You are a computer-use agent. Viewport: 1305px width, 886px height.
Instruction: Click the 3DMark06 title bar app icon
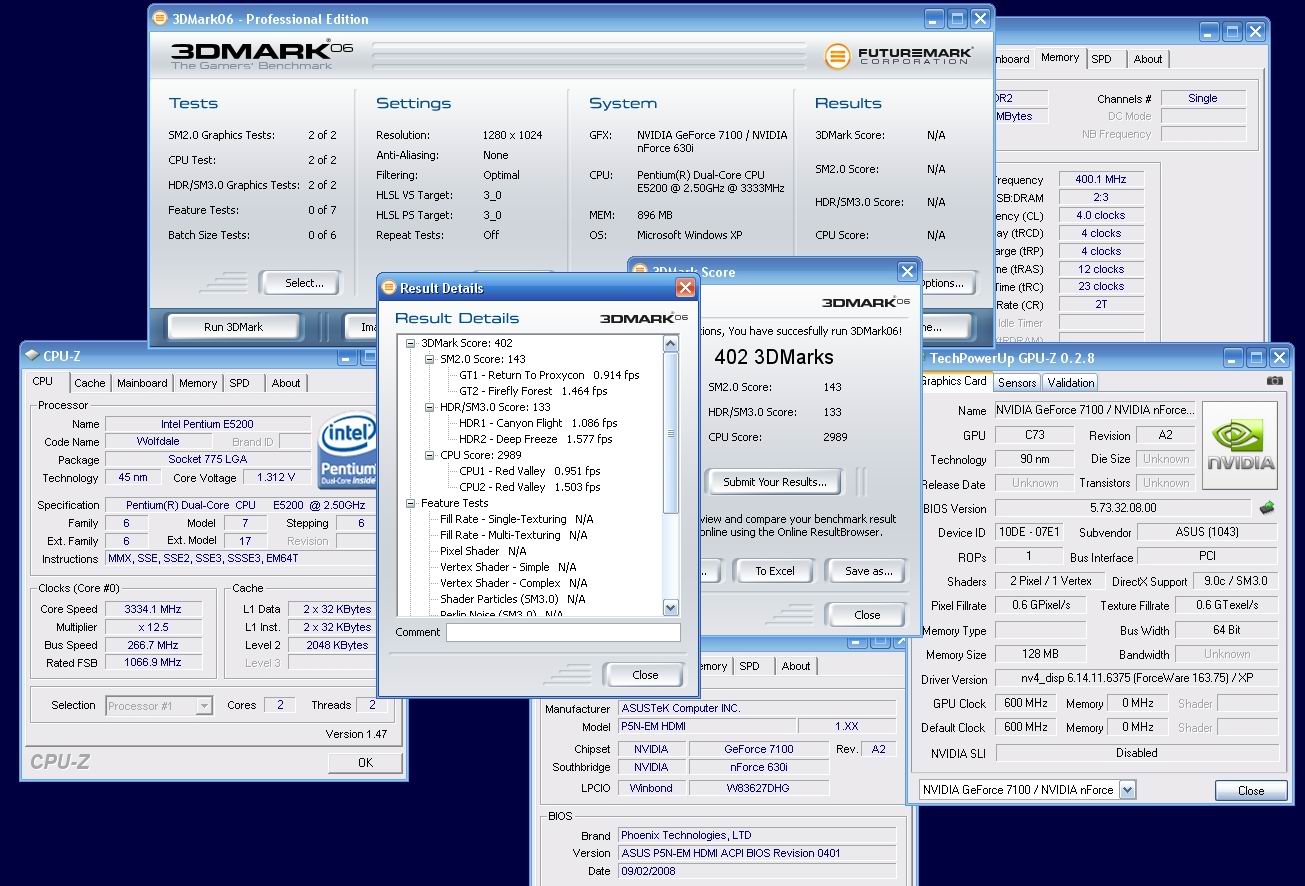coord(161,18)
